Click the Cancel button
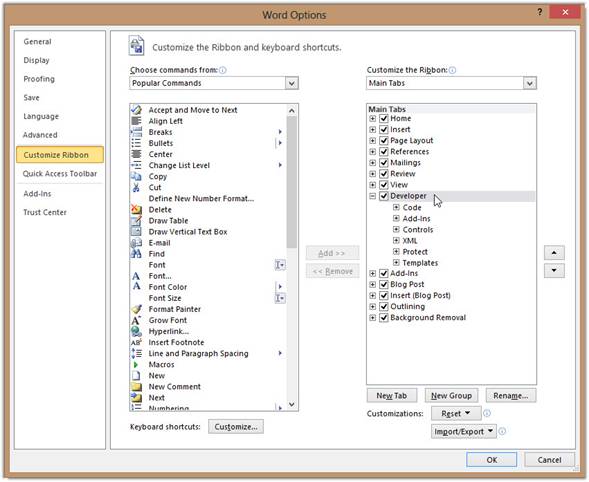This screenshot has height=482, width=589. point(549,460)
